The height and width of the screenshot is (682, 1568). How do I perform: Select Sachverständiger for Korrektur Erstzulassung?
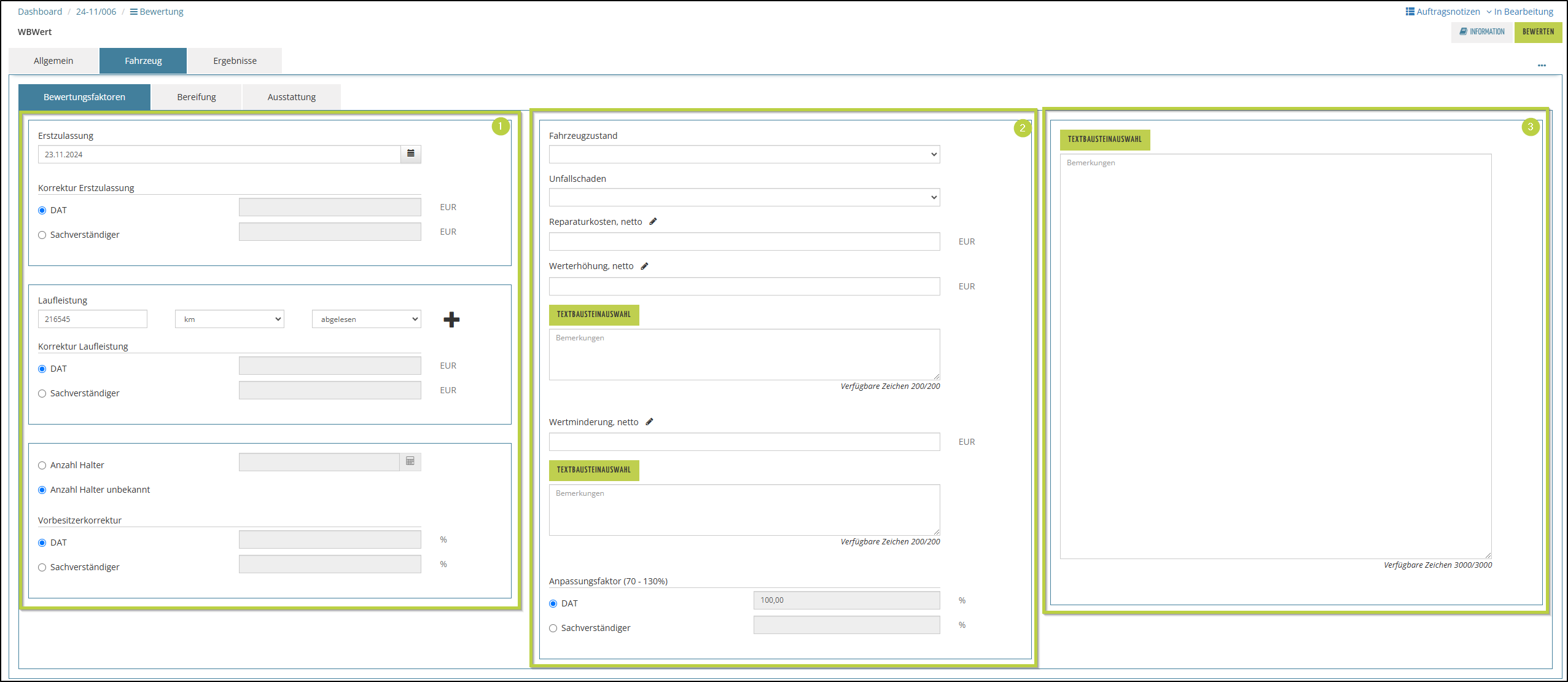[x=42, y=235]
